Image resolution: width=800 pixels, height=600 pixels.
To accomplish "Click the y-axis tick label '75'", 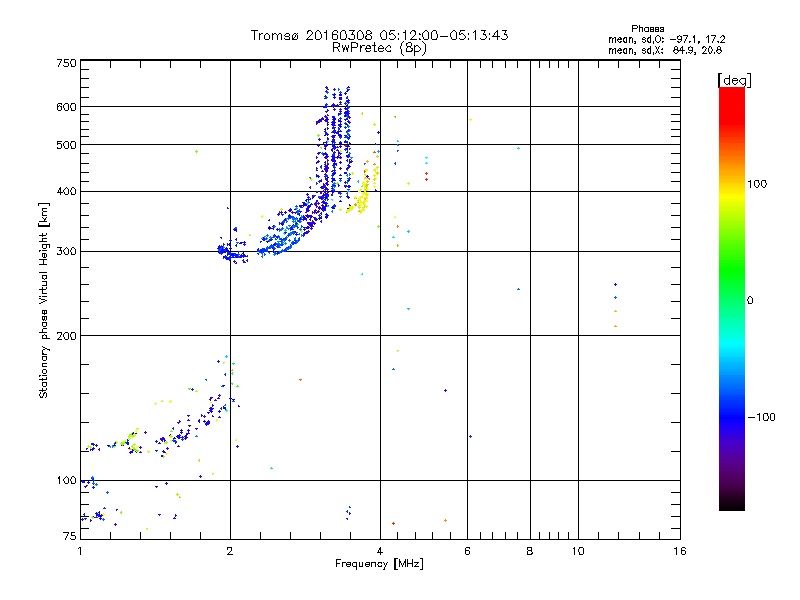I will [x=70, y=536].
